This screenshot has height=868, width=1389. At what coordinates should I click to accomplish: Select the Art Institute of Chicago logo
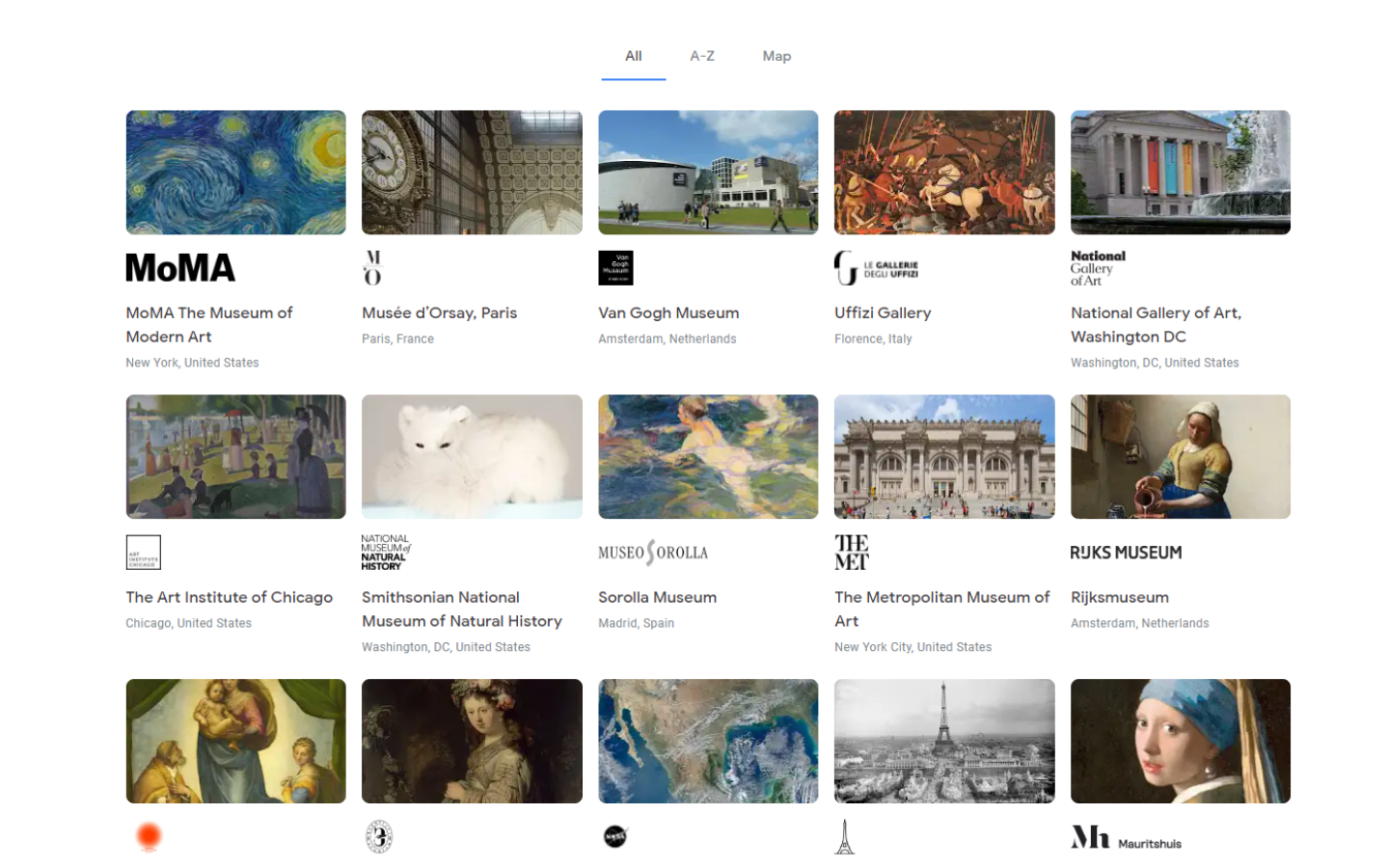(143, 552)
